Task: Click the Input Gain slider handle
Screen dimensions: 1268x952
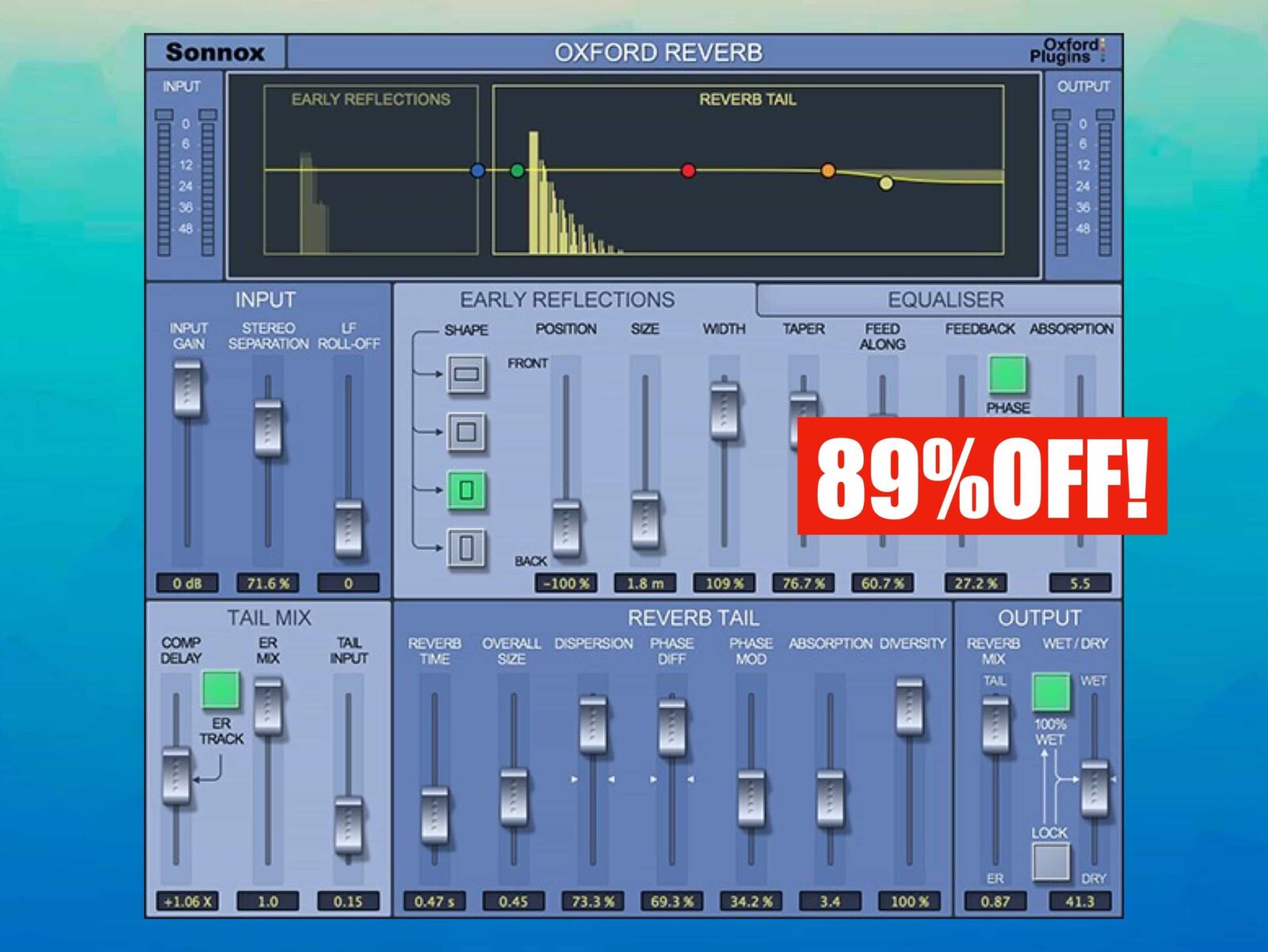Action: (188, 388)
